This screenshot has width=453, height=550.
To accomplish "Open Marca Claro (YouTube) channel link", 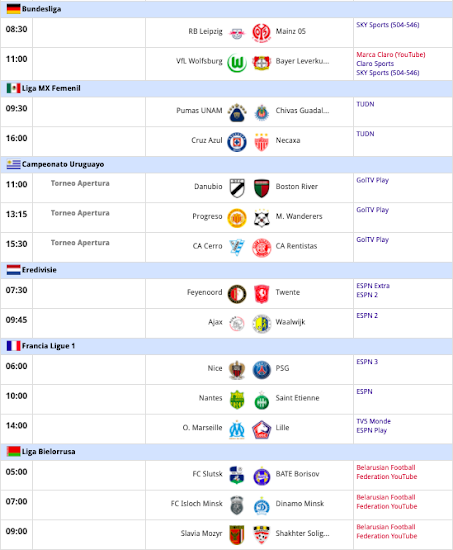I will 391,55.
